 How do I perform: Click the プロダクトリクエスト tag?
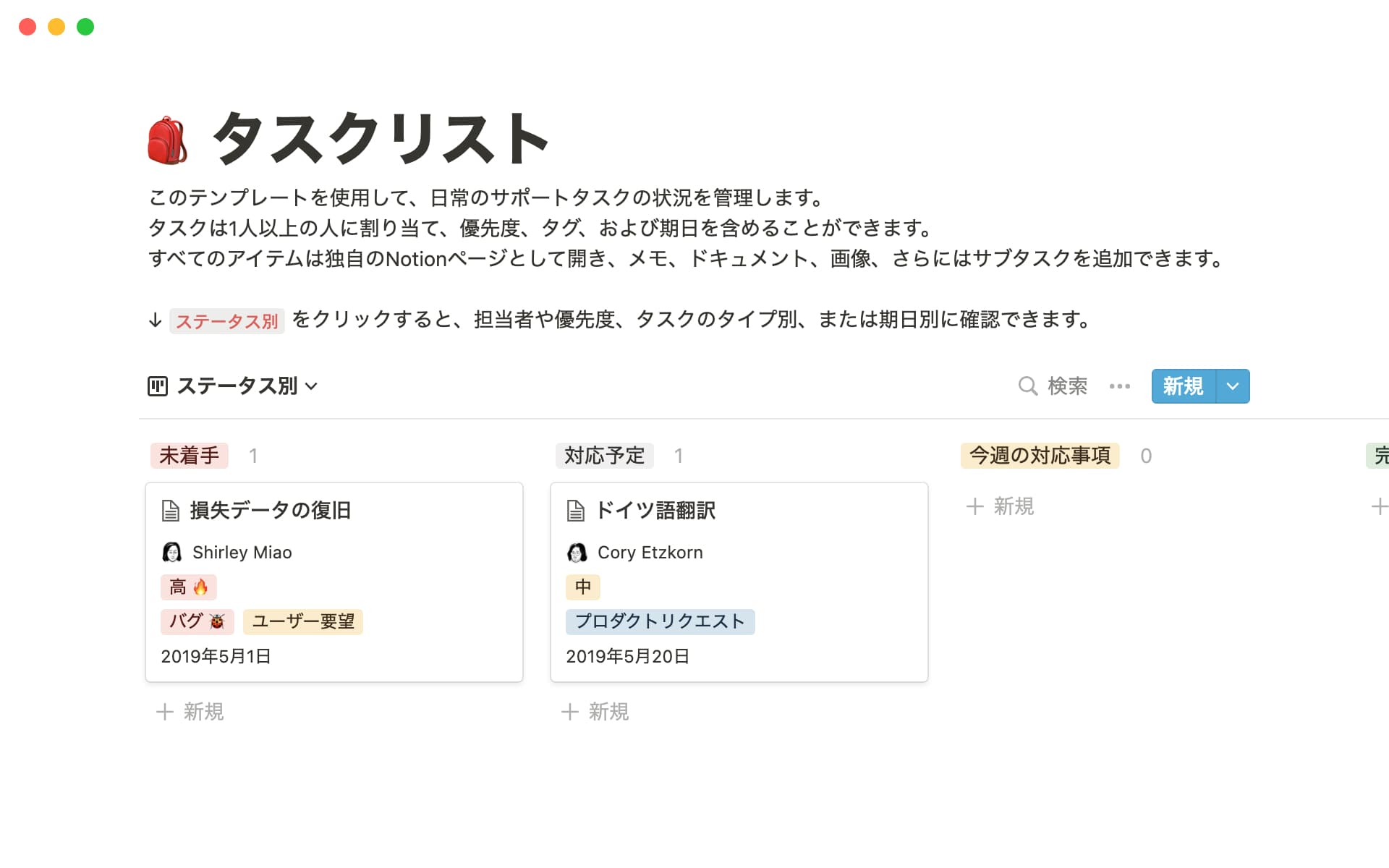[660, 621]
